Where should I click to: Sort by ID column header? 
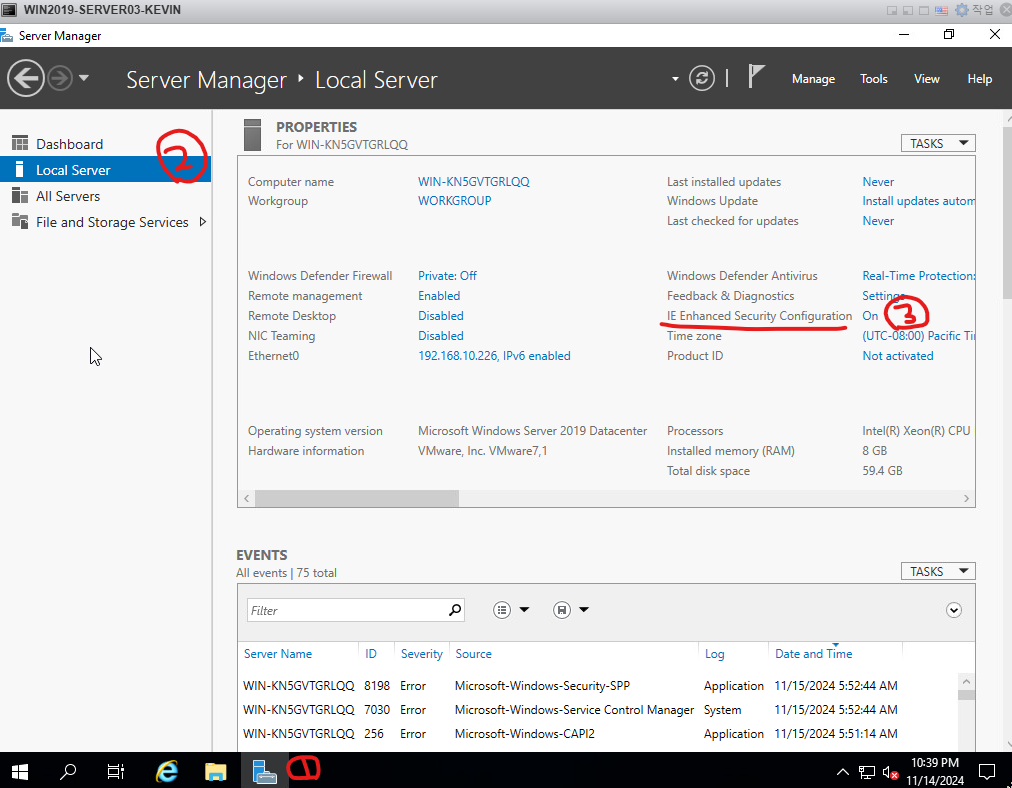pyautogui.click(x=370, y=654)
